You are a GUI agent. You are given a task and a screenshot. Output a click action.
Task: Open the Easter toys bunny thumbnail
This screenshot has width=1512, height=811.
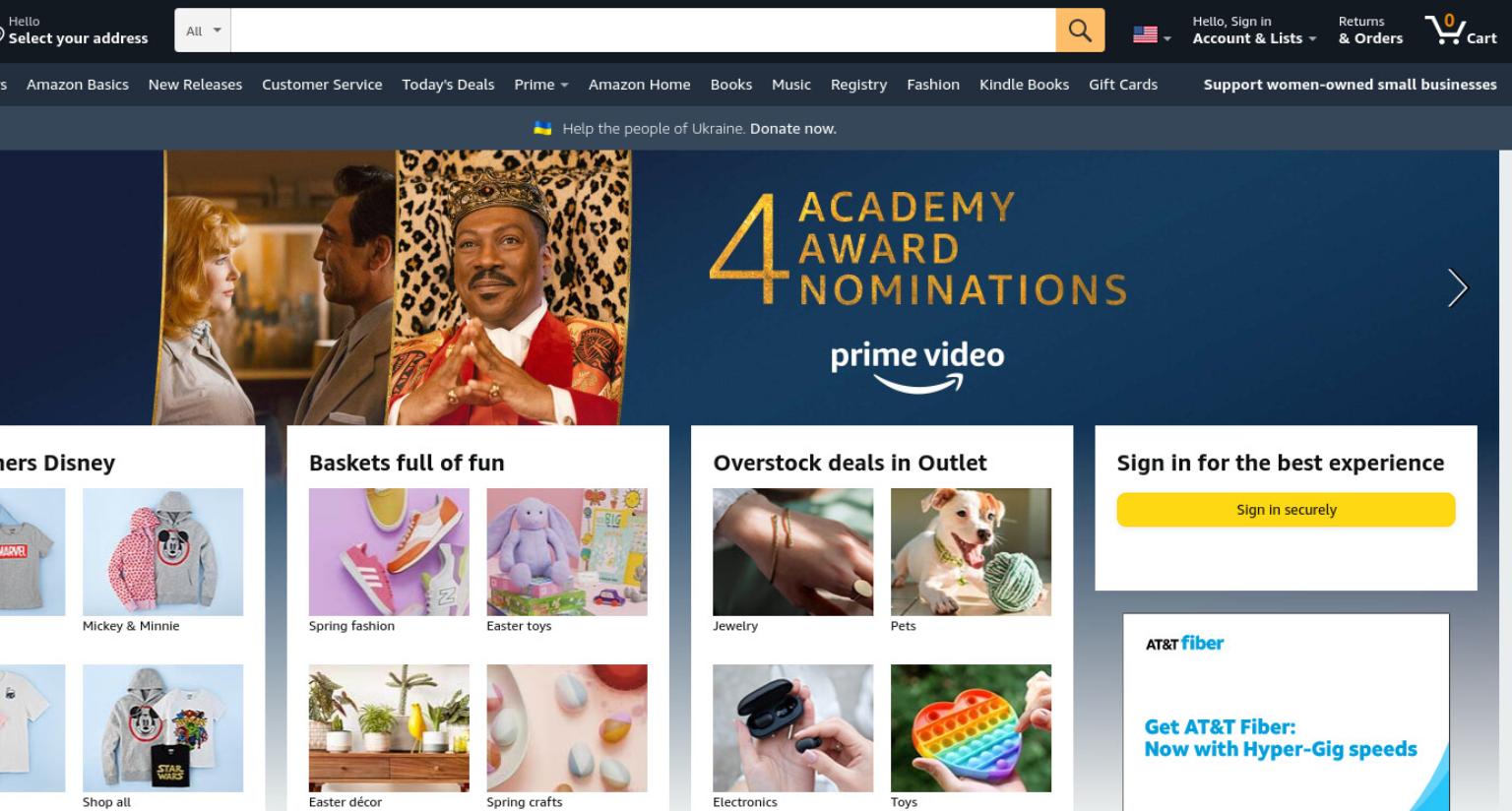(567, 552)
